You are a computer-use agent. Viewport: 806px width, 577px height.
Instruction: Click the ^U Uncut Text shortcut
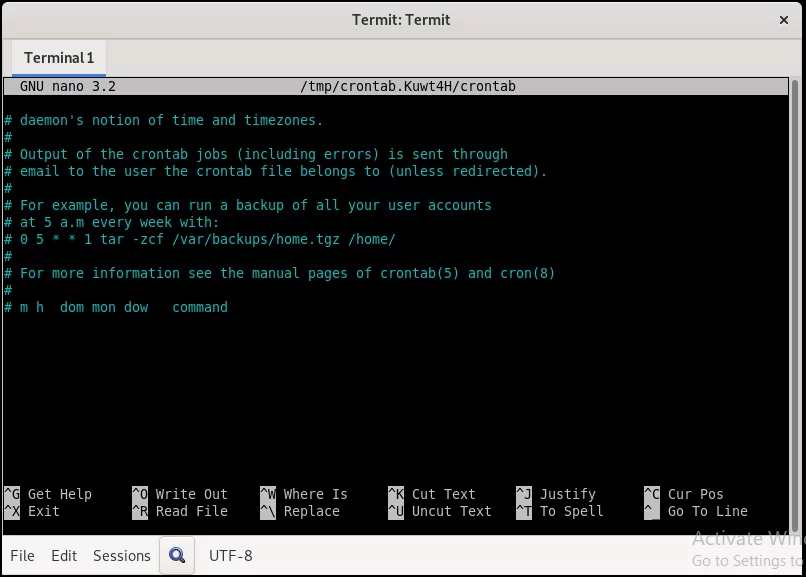(440, 511)
